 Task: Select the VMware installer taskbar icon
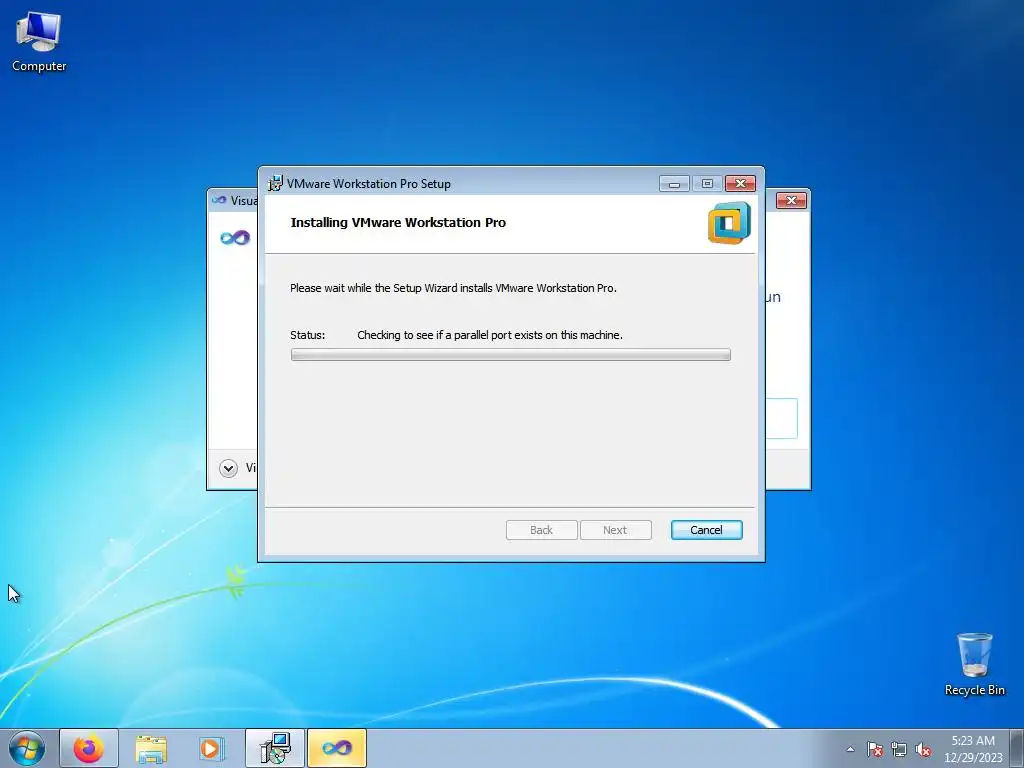point(274,748)
